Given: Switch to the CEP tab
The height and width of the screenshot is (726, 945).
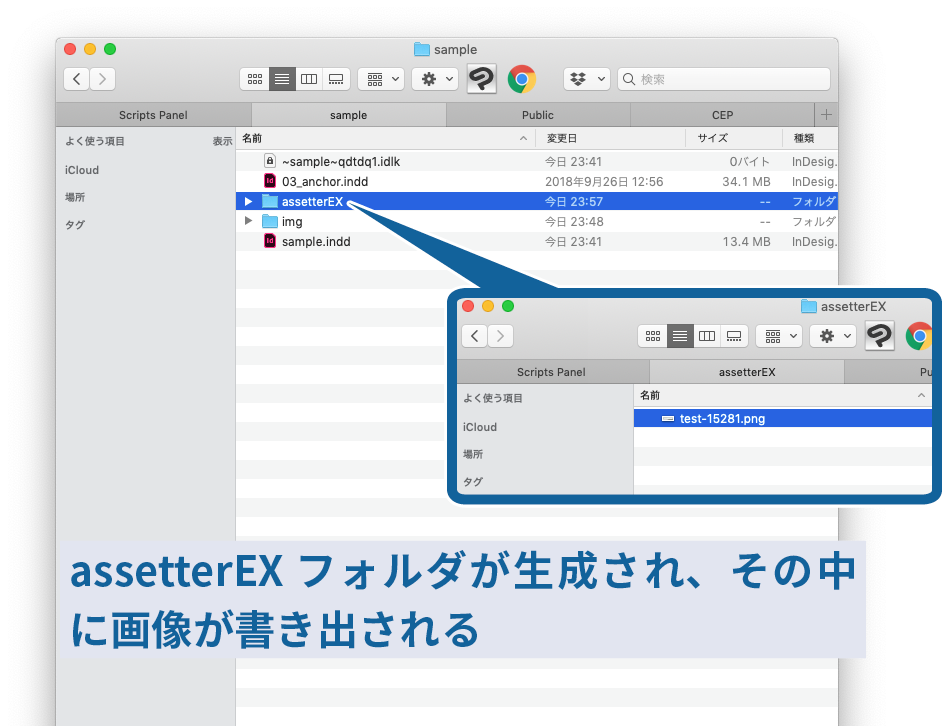Looking at the screenshot, I should point(722,114).
